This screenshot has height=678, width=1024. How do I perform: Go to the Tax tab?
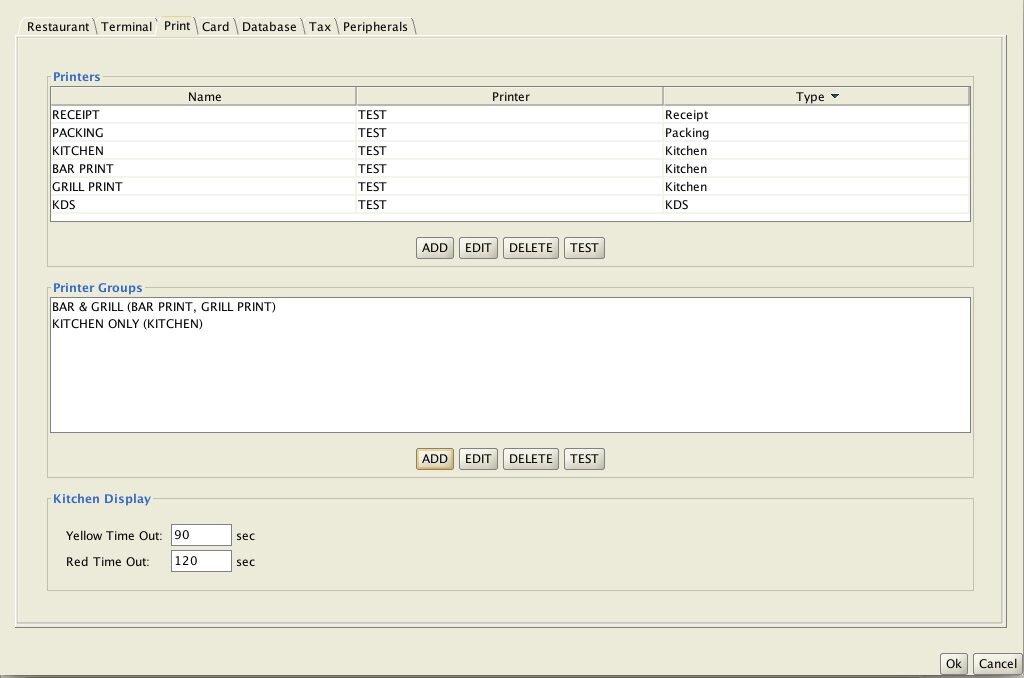click(x=319, y=27)
